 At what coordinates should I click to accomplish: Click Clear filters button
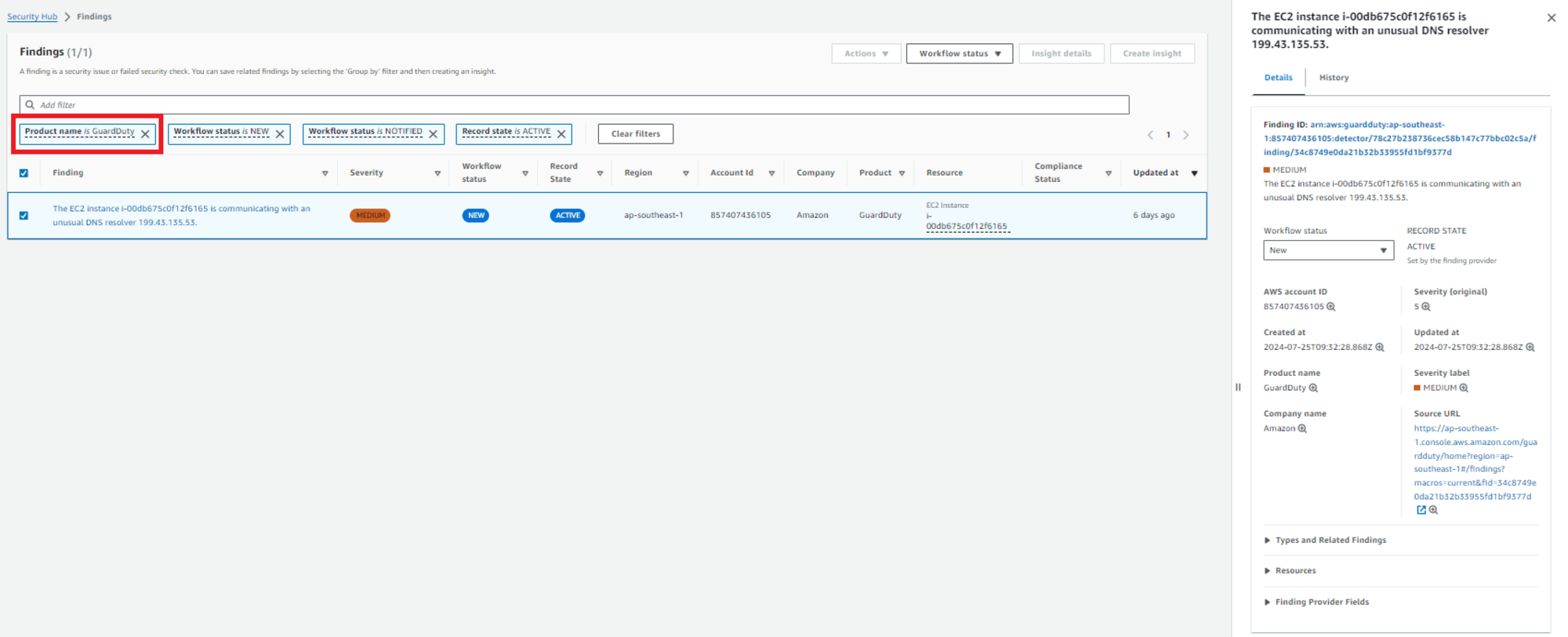636,134
